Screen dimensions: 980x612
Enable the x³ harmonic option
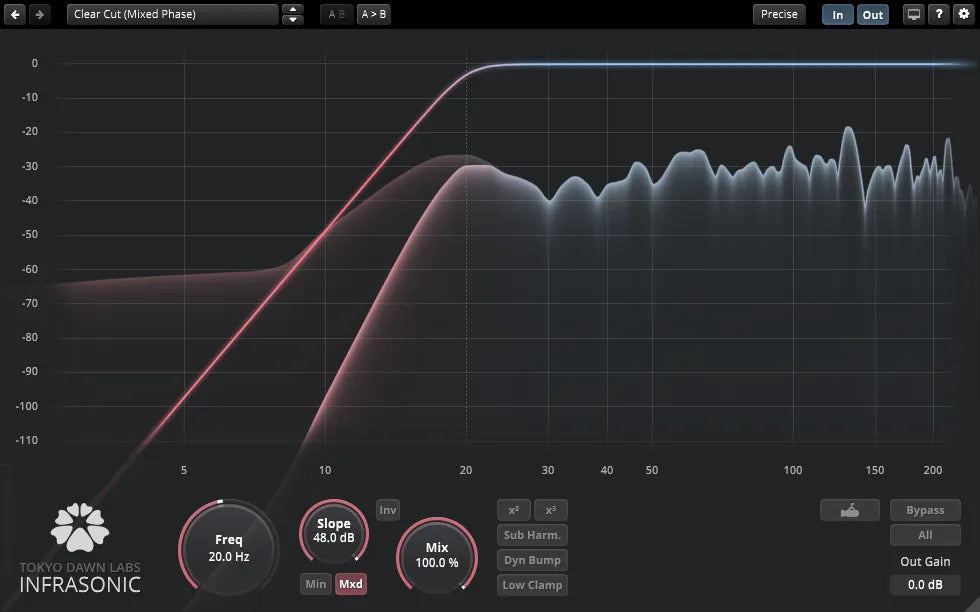point(551,510)
